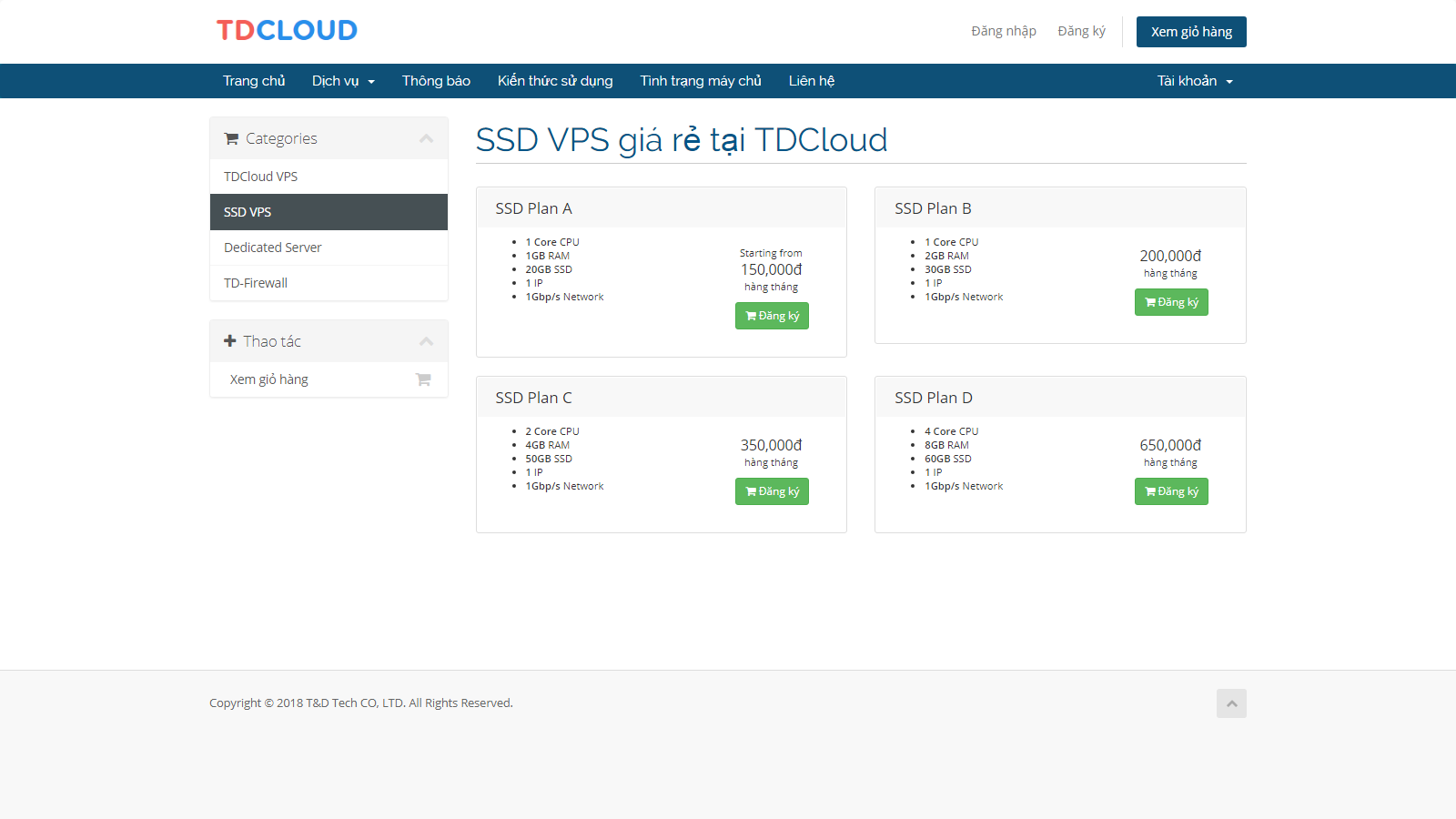Order SSD Plan D with Đăng ký button

pos(1171,491)
